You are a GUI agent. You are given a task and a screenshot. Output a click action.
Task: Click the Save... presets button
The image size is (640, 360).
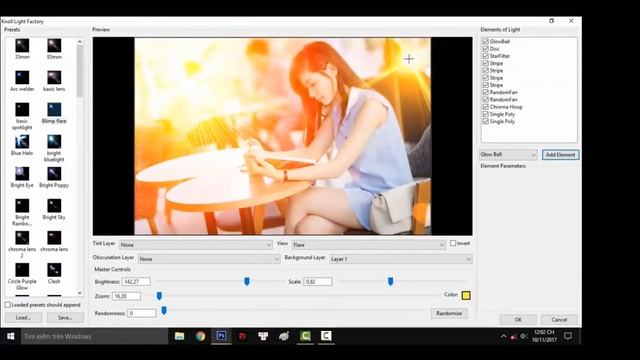[65, 318]
